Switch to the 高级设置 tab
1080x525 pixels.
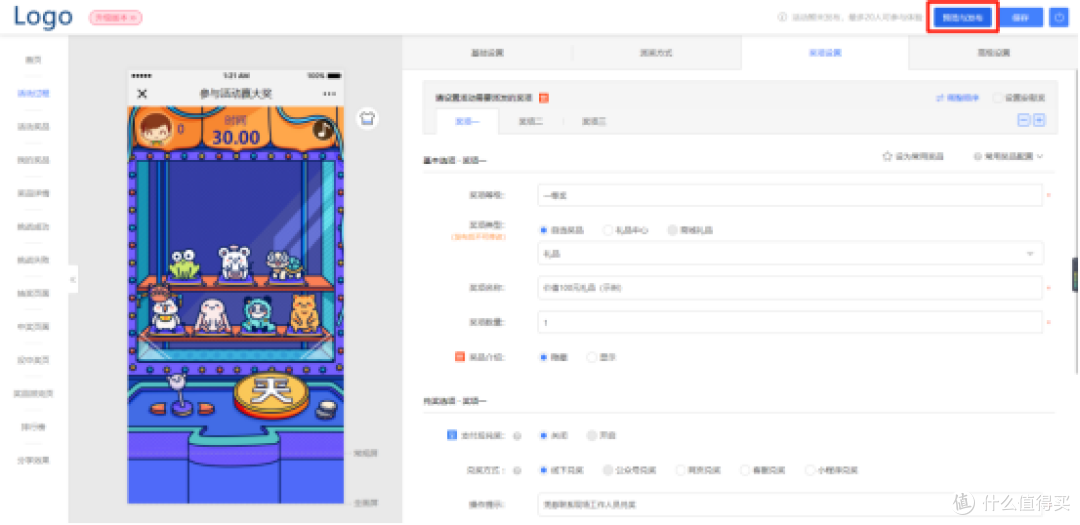pyautogui.click(x=993, y=53)
